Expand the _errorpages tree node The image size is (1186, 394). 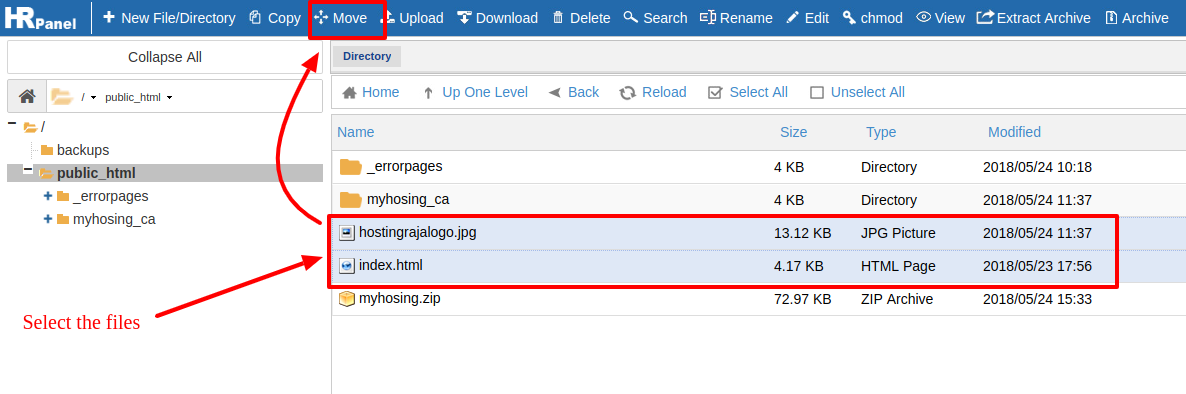point(48,196)
